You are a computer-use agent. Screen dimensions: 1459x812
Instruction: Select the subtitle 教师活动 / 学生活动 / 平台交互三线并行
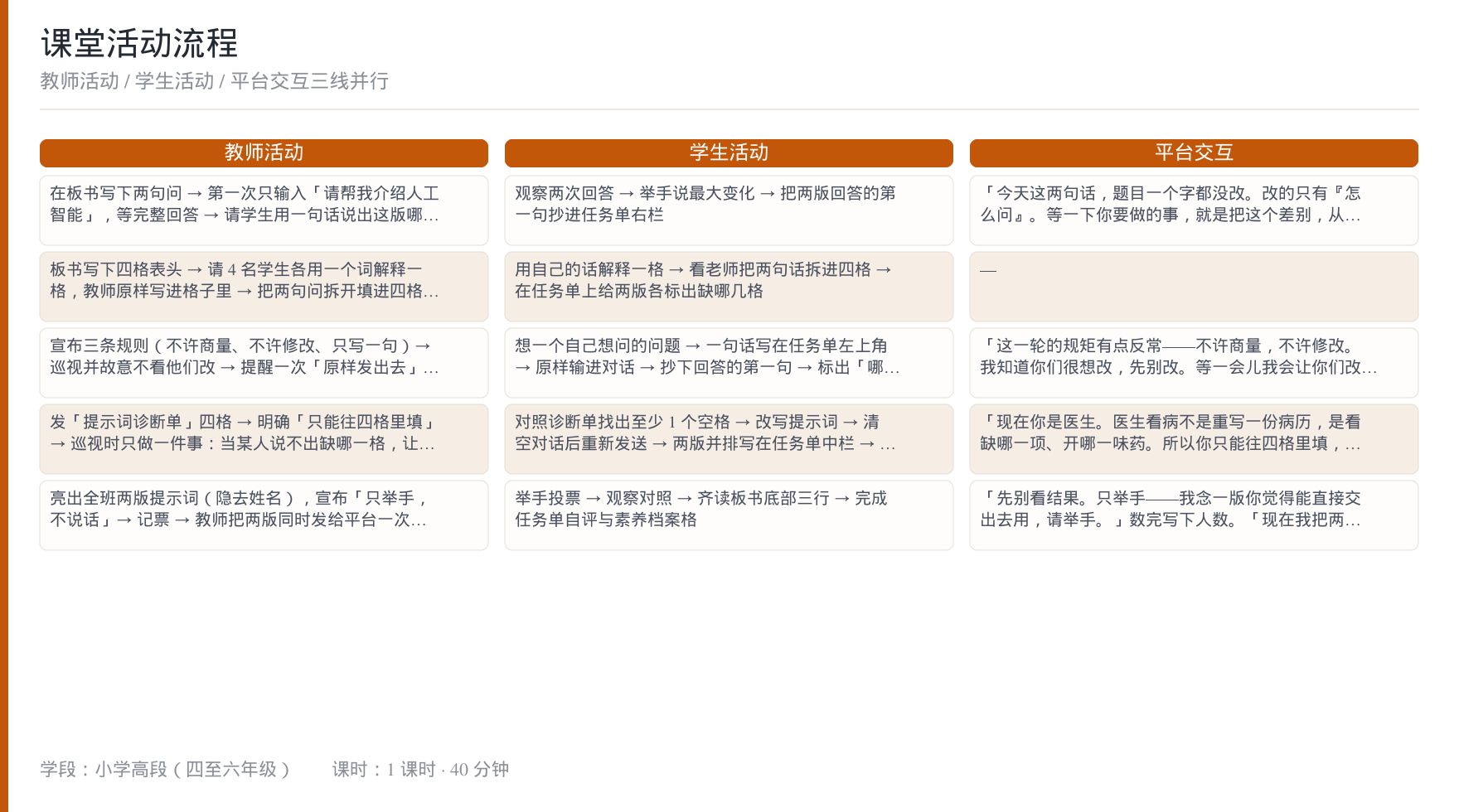tap(214, 81)
